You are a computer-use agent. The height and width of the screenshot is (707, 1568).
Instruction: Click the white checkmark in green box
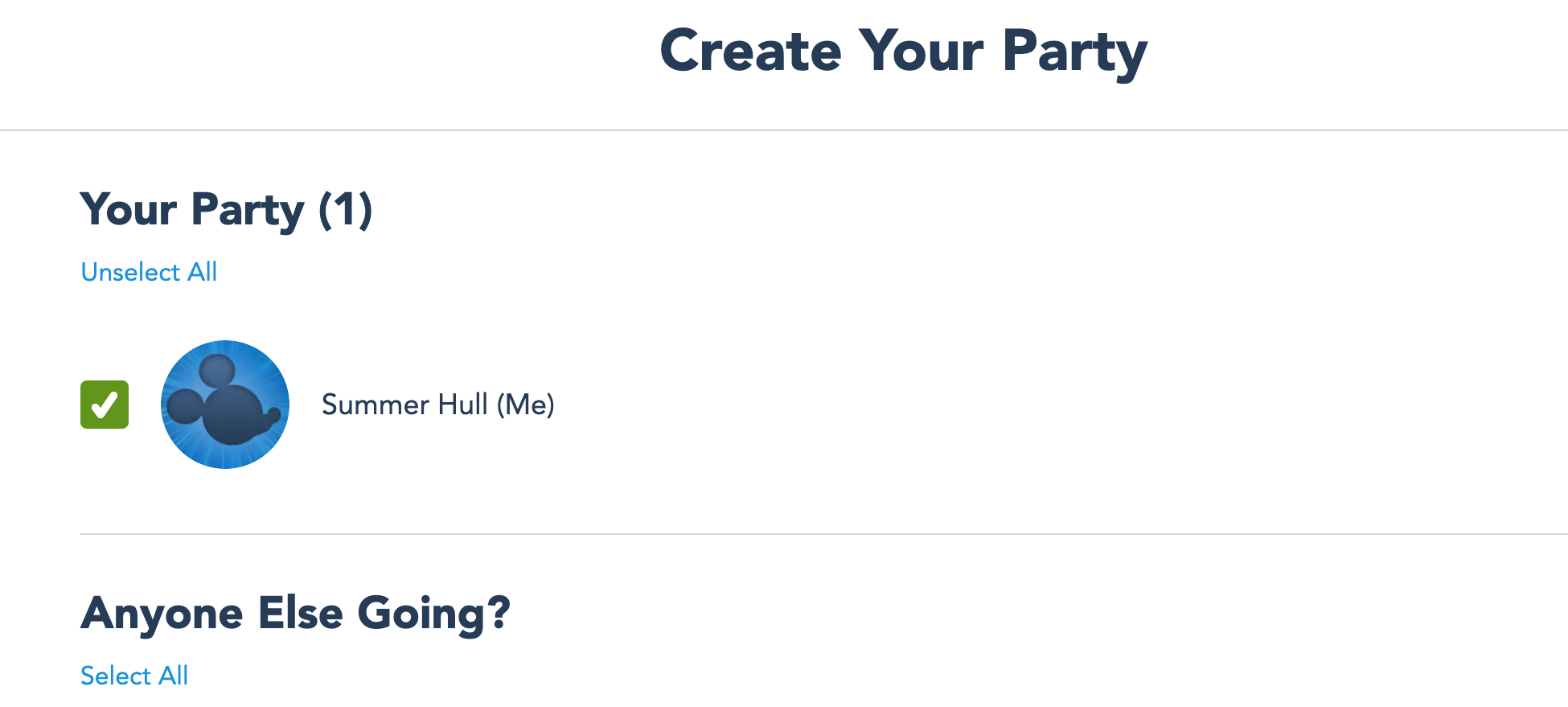tap(105, 405)
